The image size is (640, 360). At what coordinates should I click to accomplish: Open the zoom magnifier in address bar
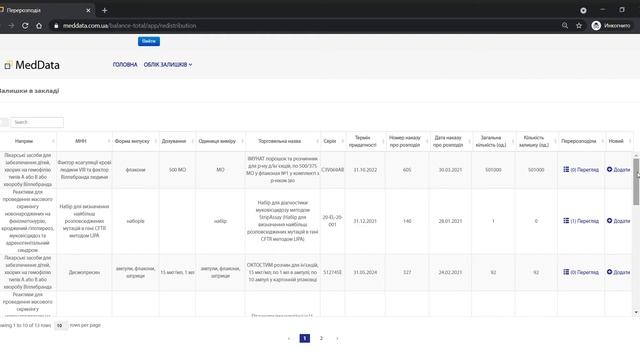565,25
